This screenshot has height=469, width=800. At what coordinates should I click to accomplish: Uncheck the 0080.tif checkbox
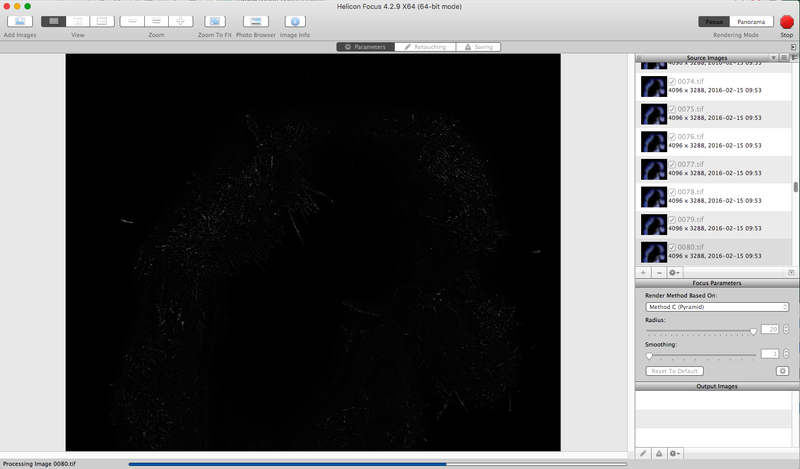[672, 247]
